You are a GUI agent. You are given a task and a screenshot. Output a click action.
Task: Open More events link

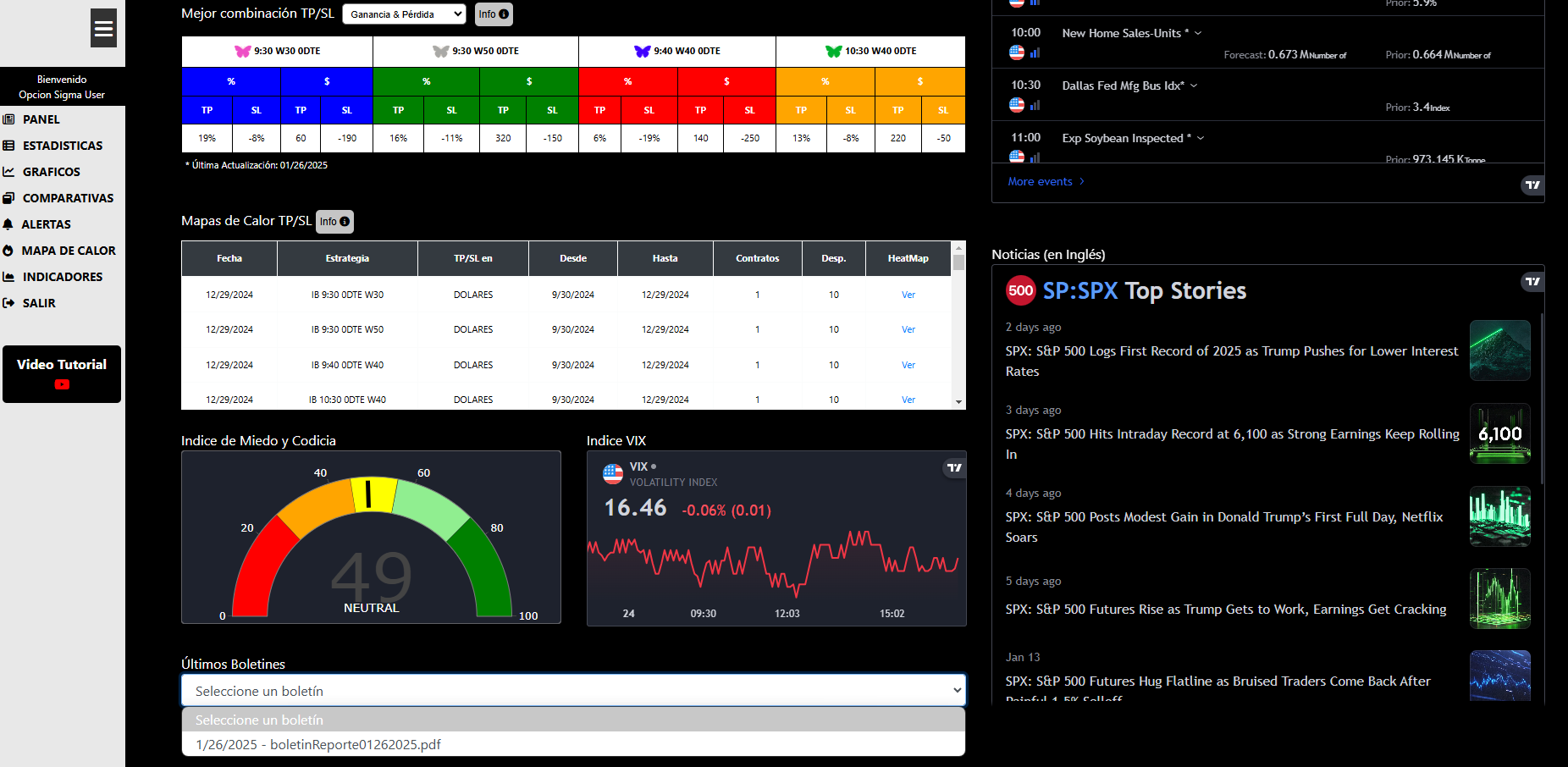1046,182
